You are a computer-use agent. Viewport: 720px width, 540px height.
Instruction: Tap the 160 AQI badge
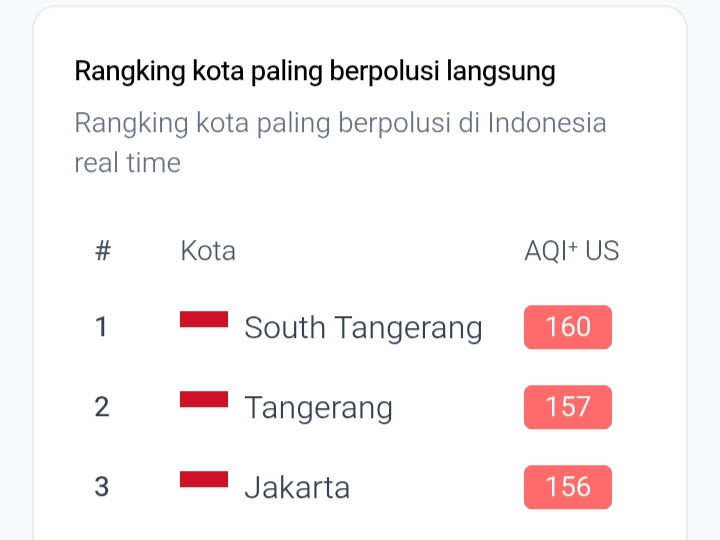[567, 327]
